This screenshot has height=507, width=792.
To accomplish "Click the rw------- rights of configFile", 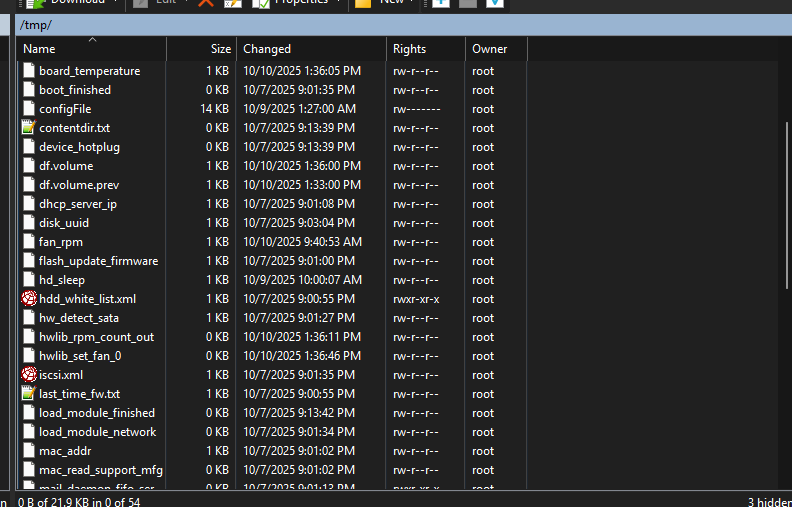I will point(417,109).
